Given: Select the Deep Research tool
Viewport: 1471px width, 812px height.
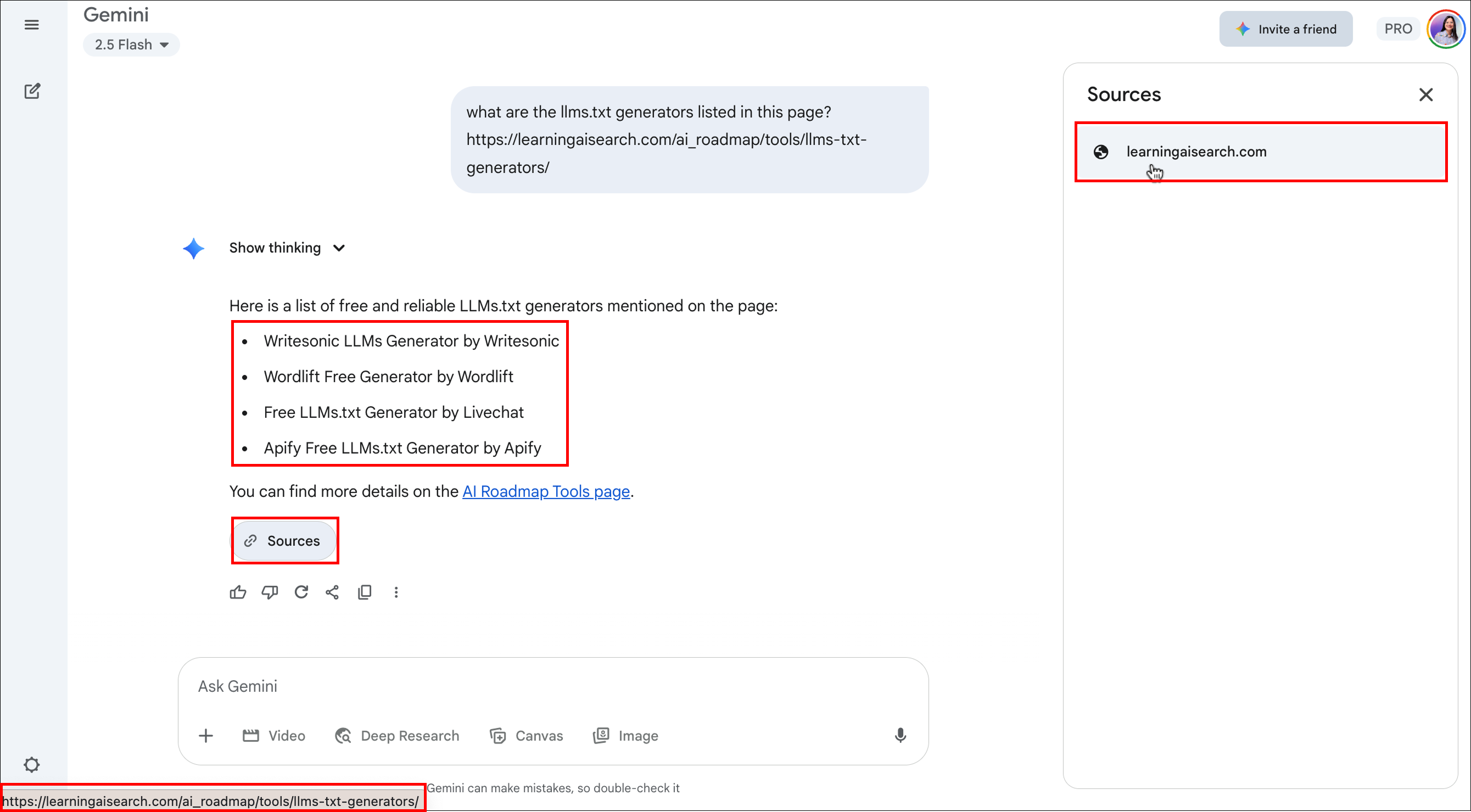Looking at the screenshot, I should pyautogui.click(x=398, y=736).
